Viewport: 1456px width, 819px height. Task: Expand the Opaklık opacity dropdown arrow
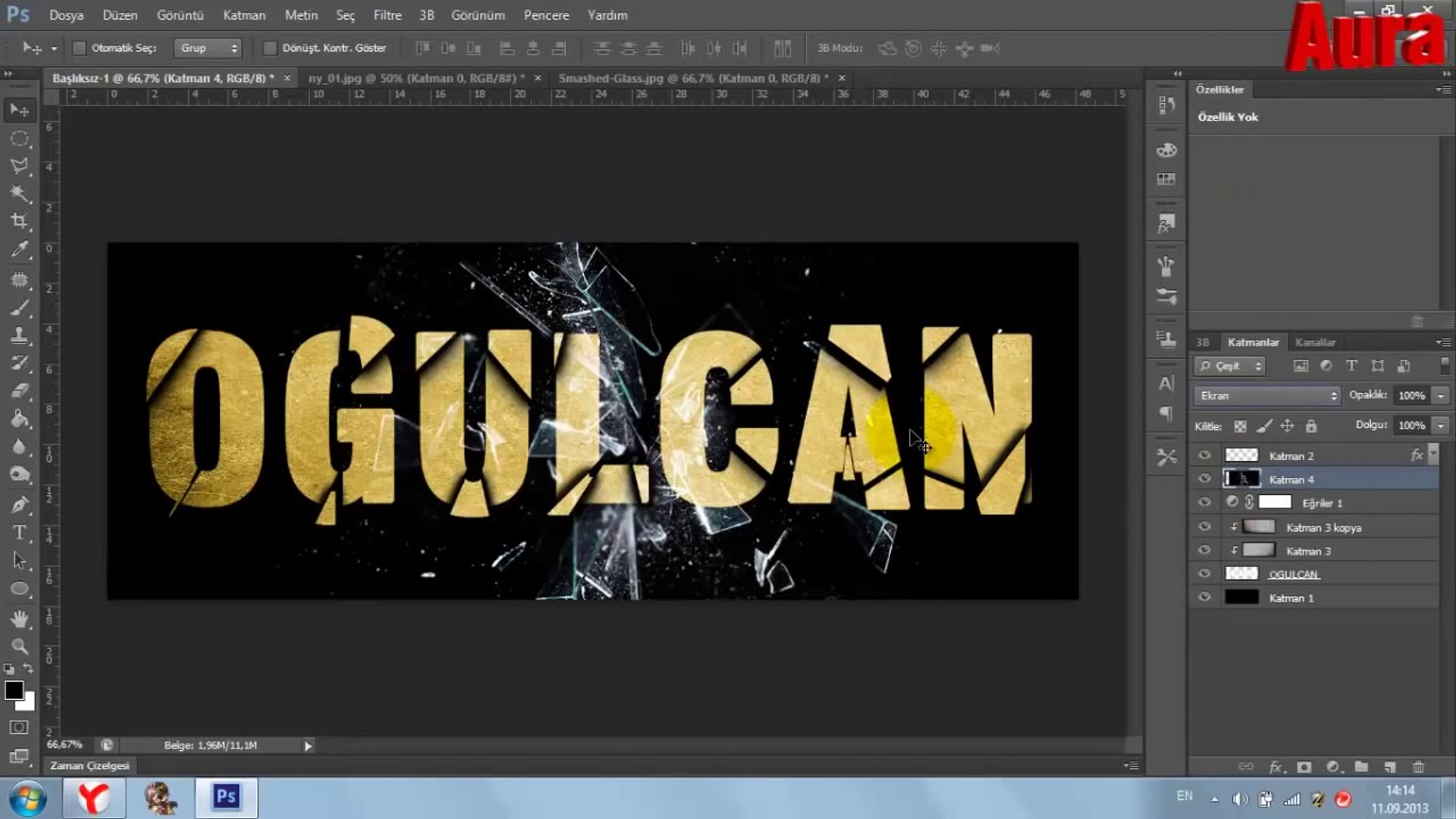[1441, 395]
